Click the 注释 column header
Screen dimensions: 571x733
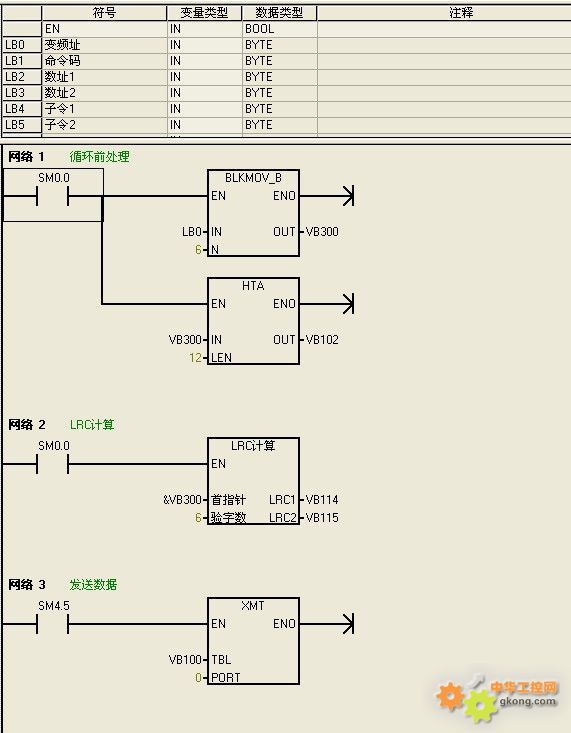point(461,13)
